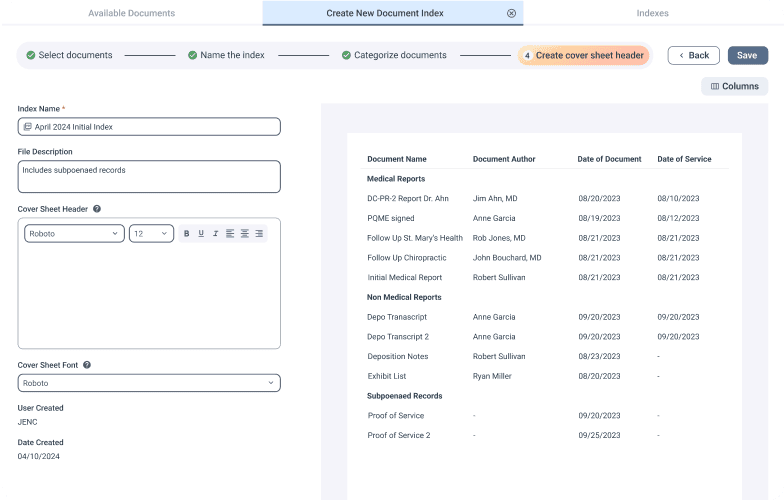The height and width of the screenshot is (501, 784).
Task: Select the Initial Medical Report row
Action: (x=544, y=278)
